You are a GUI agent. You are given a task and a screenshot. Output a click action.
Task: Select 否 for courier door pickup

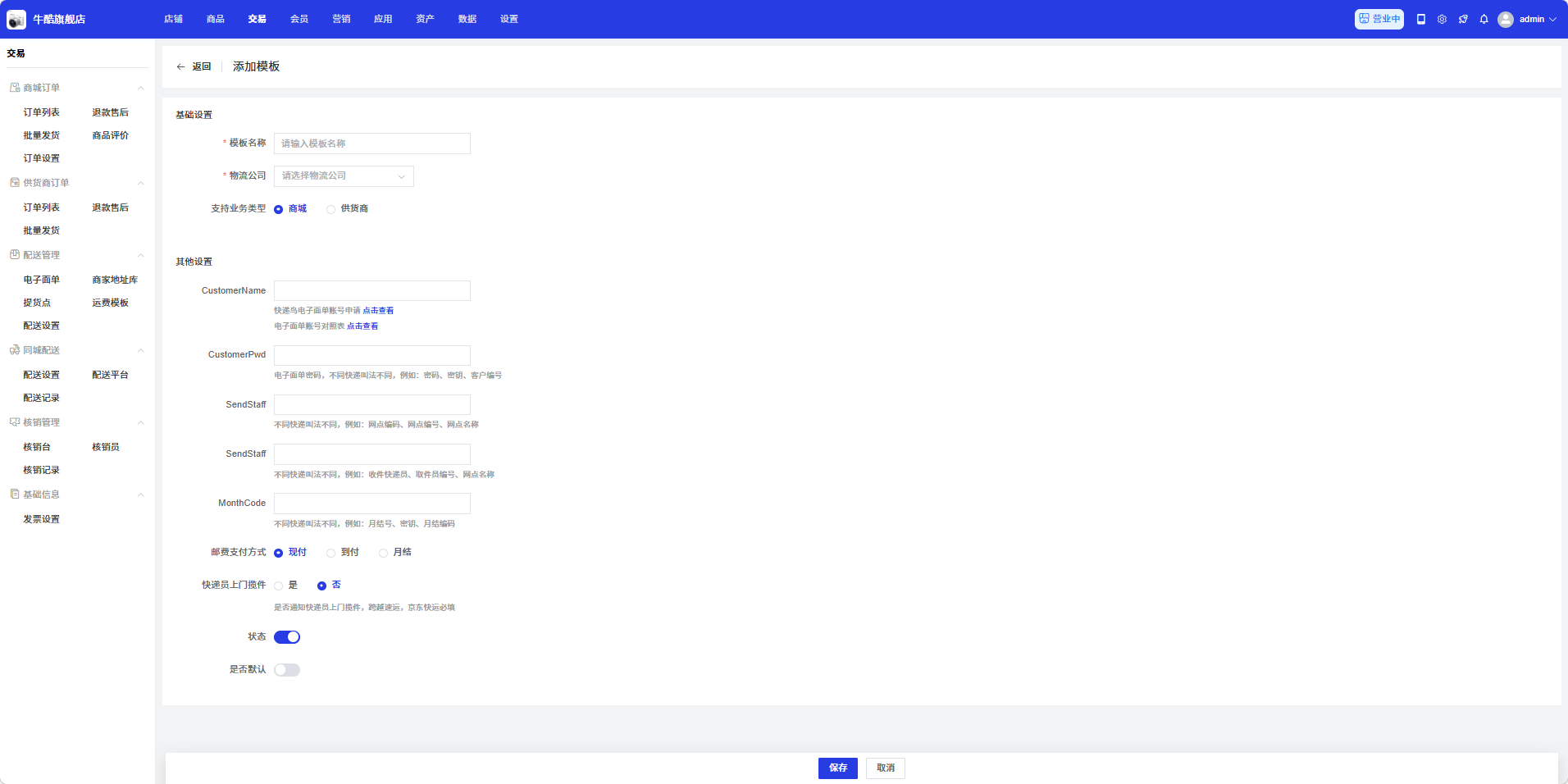click(x=322, y=586)
